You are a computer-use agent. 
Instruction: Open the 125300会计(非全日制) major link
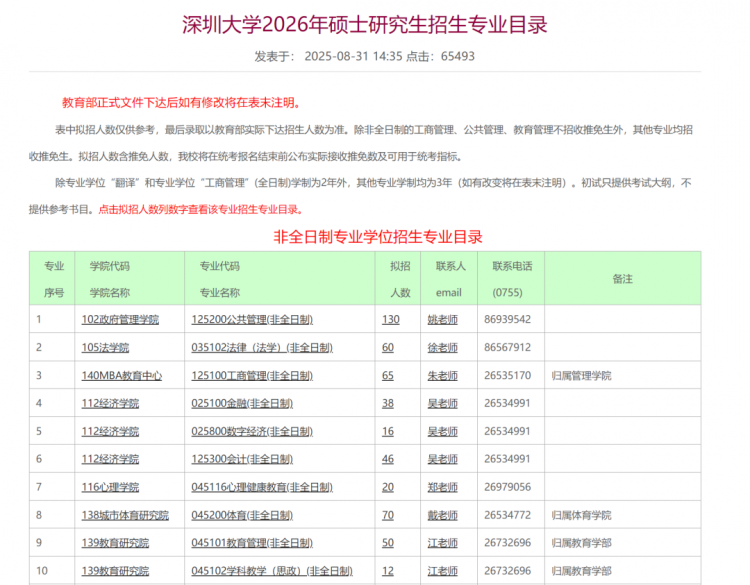(x=241, y=460)
